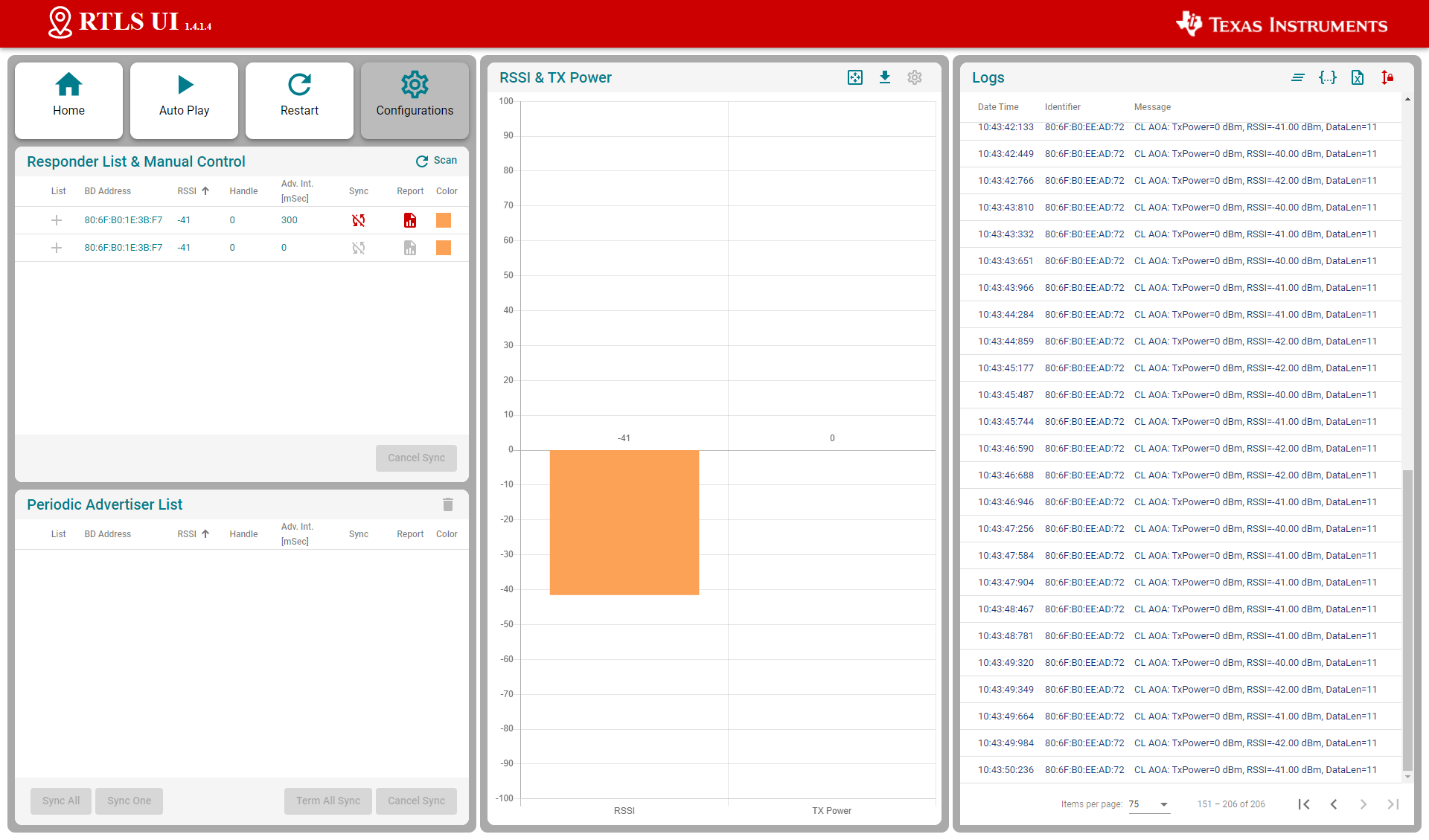The height and width of the screenshot is (840, 1429).
Task: Open the orange color swatch of first responder
Action: click(x=444, y=220)
